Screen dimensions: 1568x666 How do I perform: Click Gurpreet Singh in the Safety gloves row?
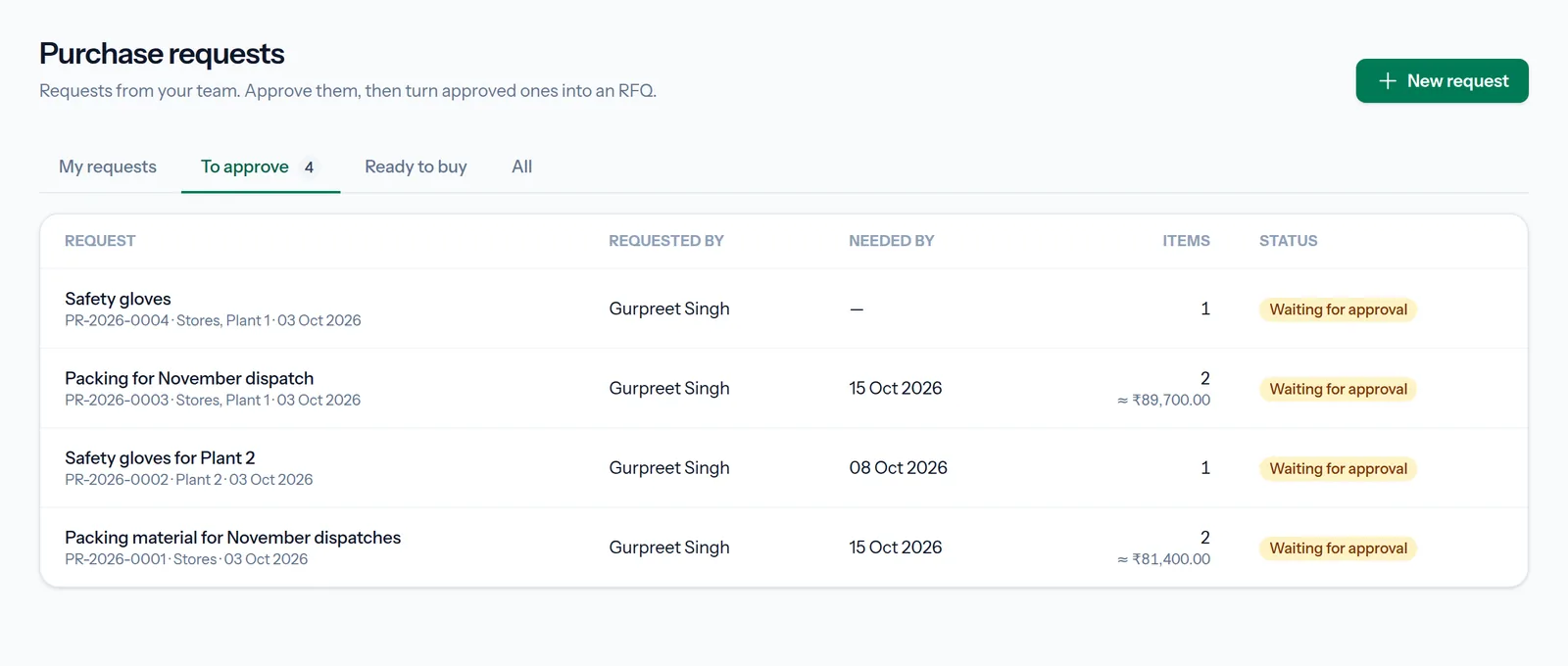pyautogui.click(x=669, y=309)
